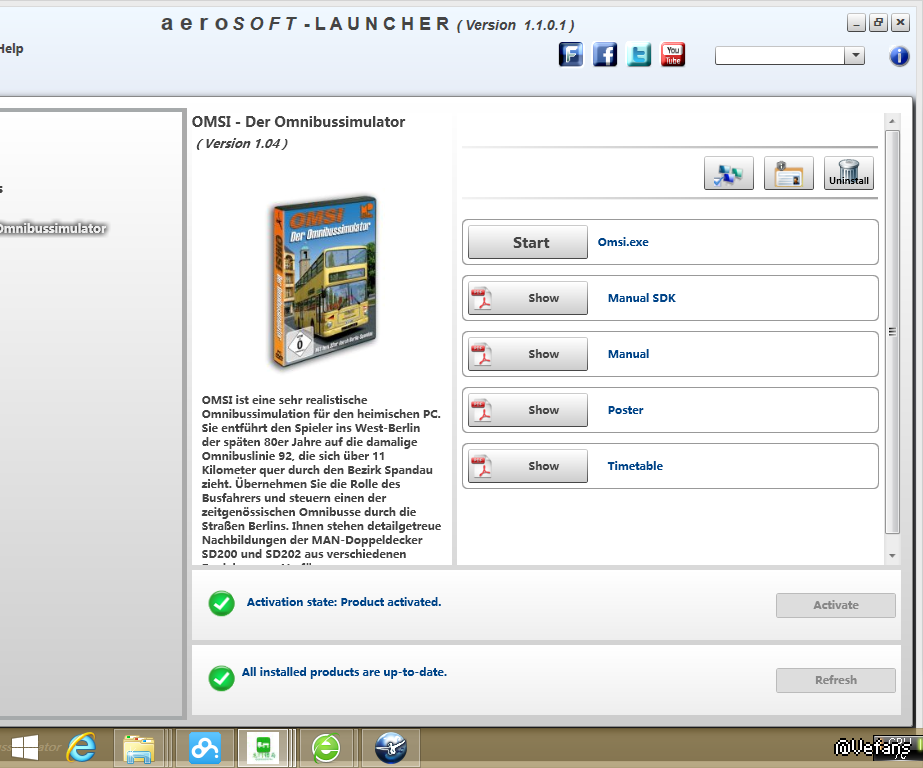Click the PDF icon beside Timetable
Screen dimensions: 923x768
(482, 466)
